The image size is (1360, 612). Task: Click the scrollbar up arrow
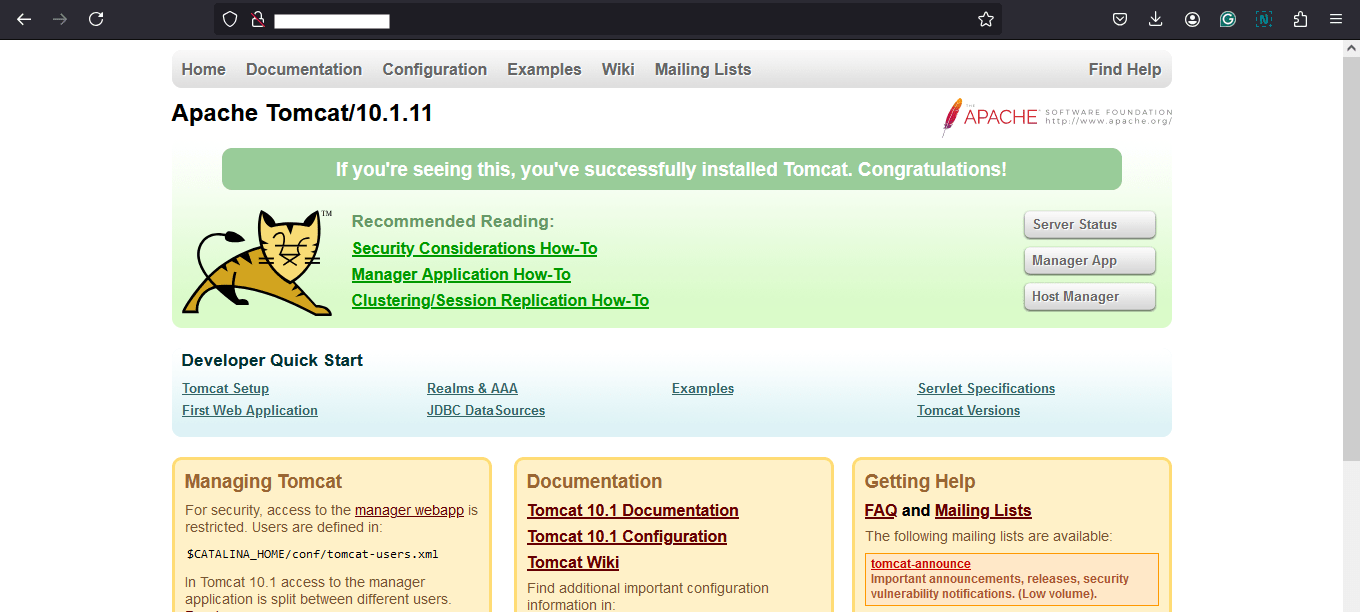[x=1351, y=48]
